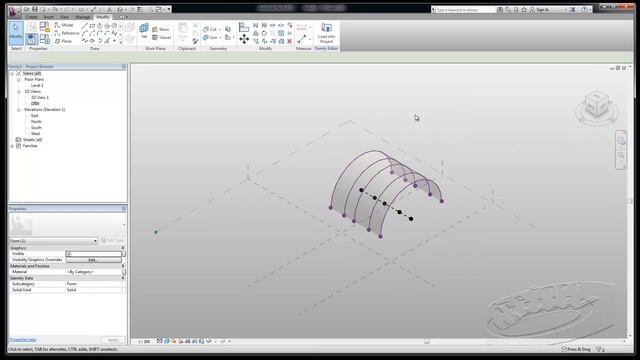Click the zoom tool on navigation bar
The image size is (640, 360).
coord(621,155)
